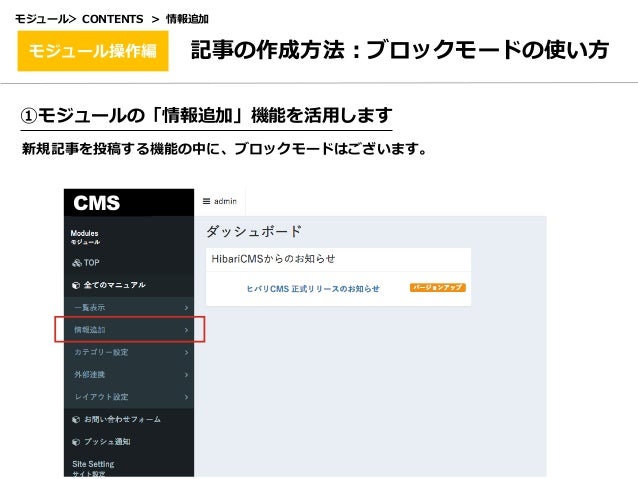638x479 pixels.
Task: Expand the chevron next to レイアウト設定
Action: (186, 397)
